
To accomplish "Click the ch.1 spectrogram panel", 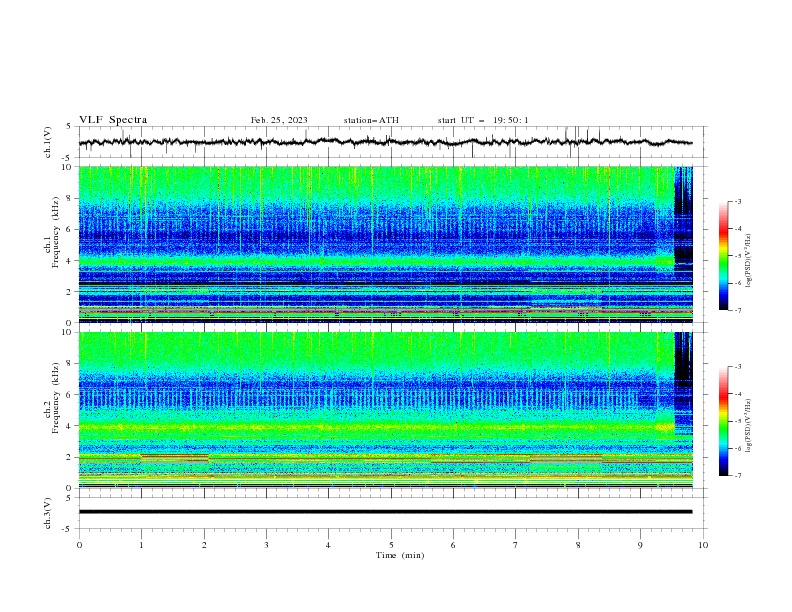I will click(x=385, y=244).
